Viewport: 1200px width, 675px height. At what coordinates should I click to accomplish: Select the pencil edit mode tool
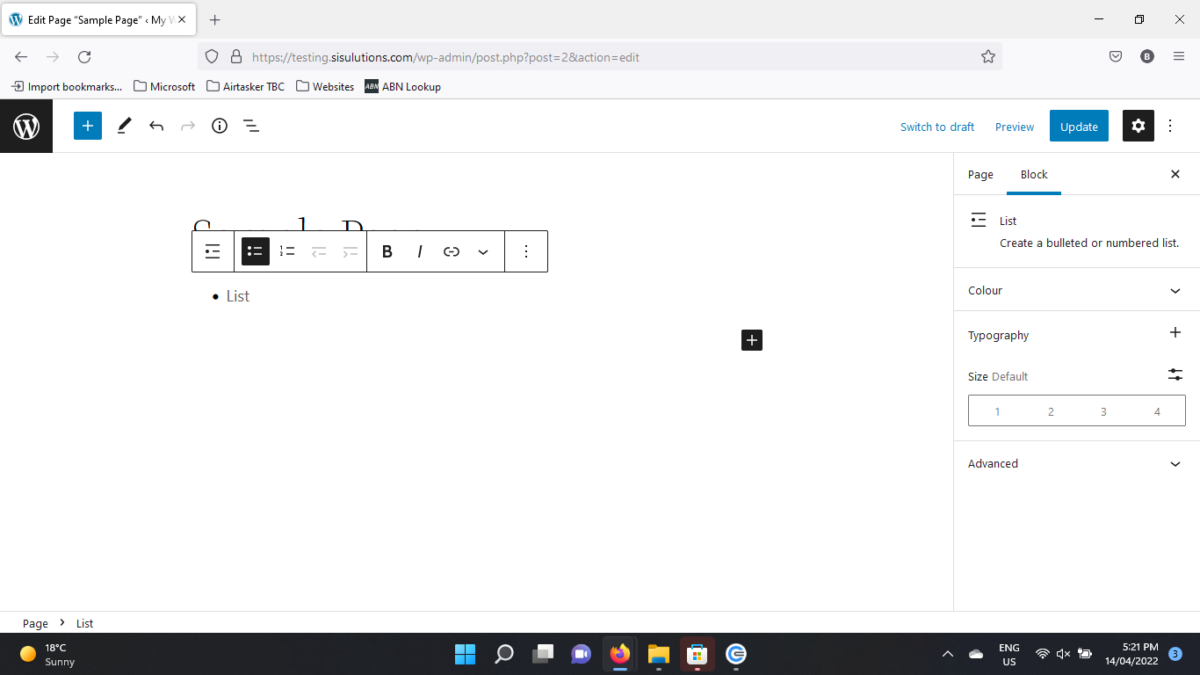click(x=124, y=125)
